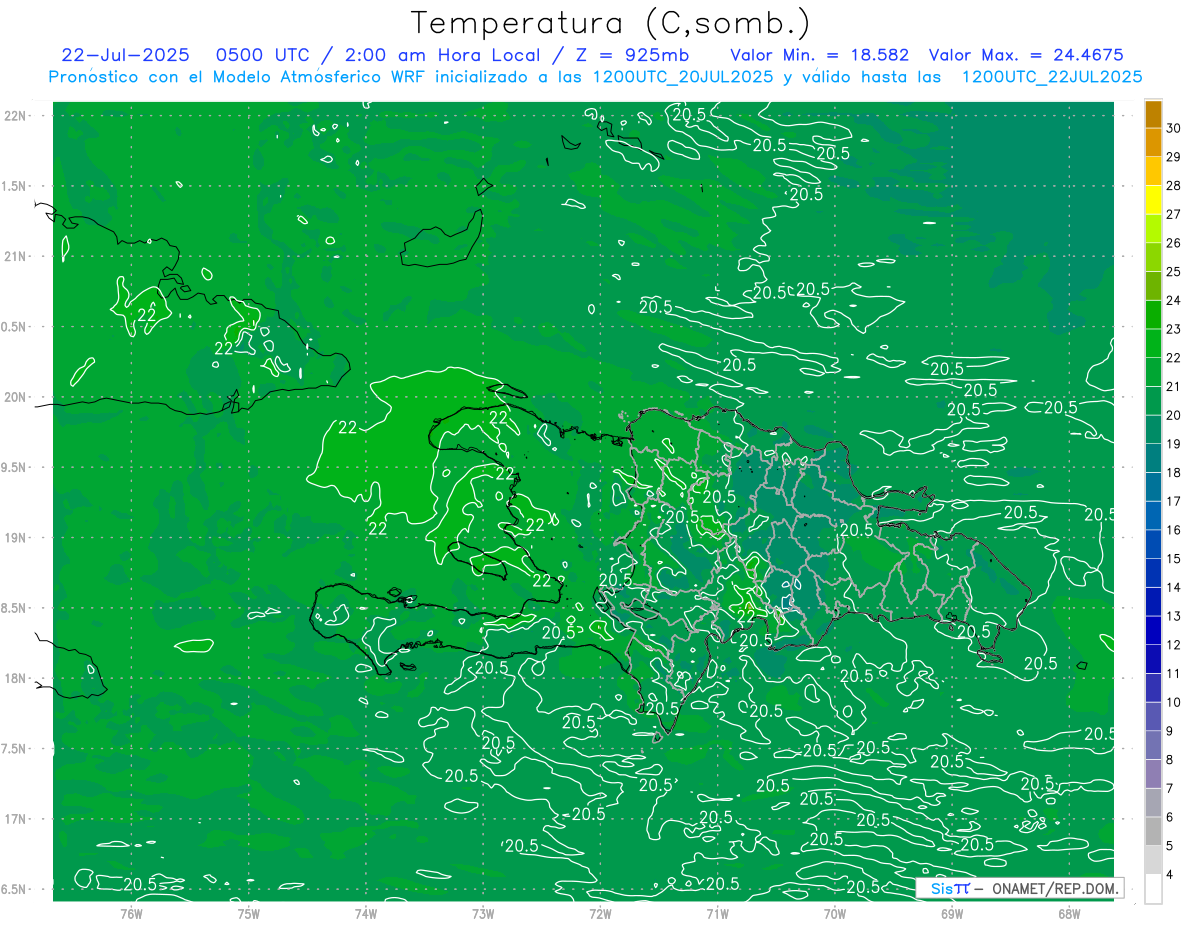1200x927 pixels.
Task: Click the 71W longitude axis label
Action: click(717, 912)
